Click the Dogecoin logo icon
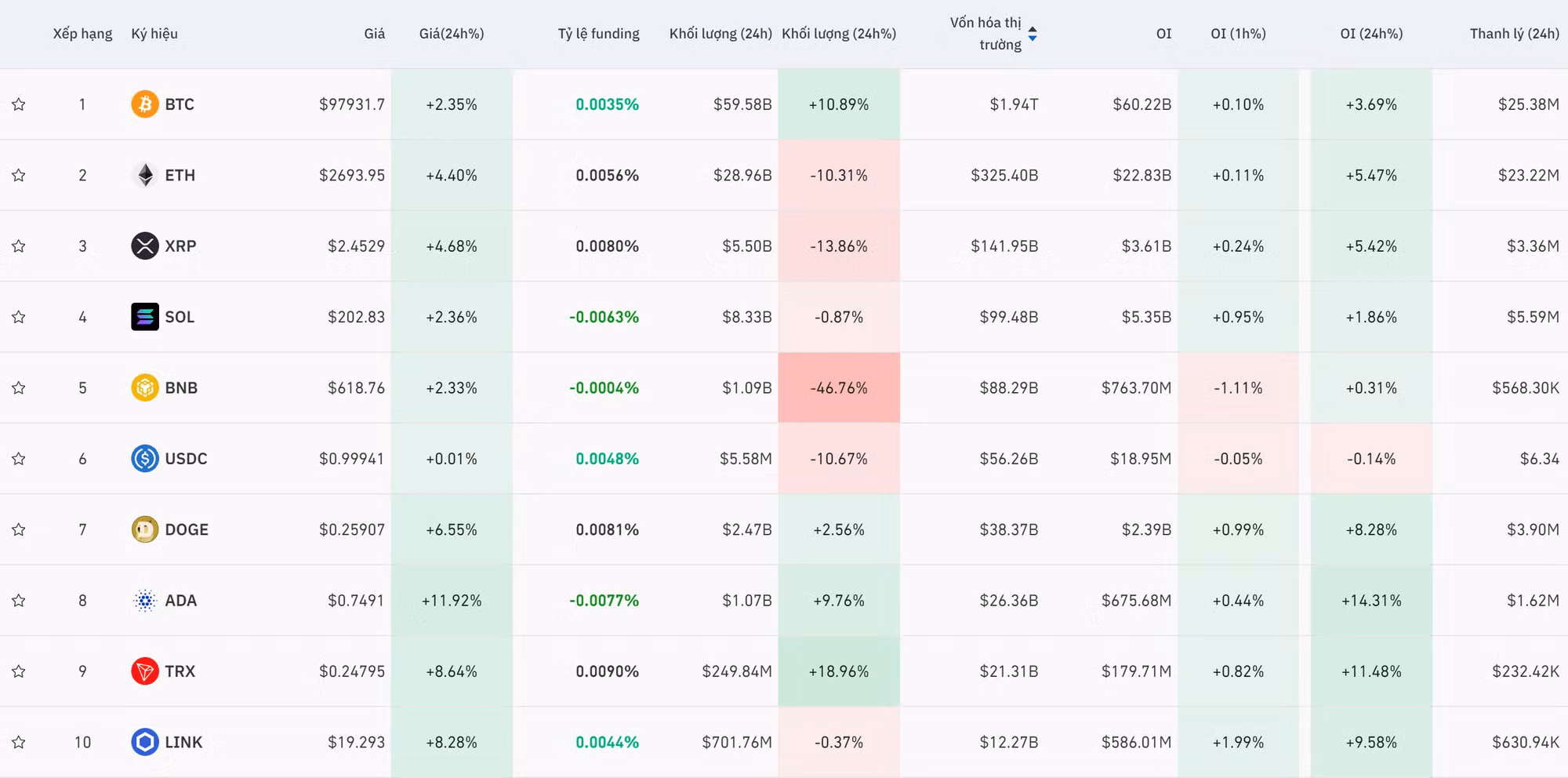The image size is (1568, 778). tap(145, 529)
